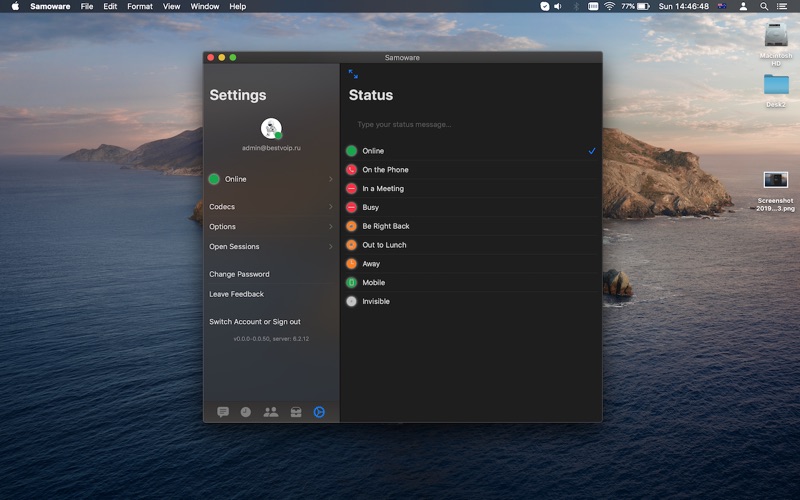Screen dimensions: 800x500
Task: Click green Online status icon in list
Action: (351, 151)
